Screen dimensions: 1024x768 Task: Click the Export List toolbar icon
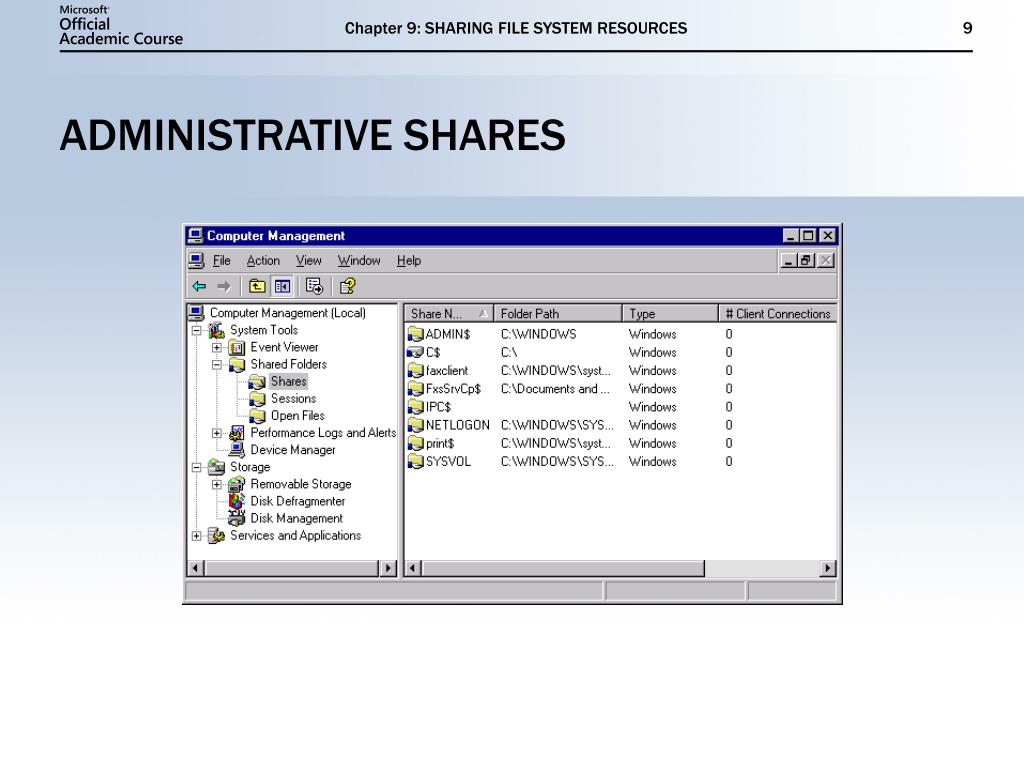tap(315, 286)
